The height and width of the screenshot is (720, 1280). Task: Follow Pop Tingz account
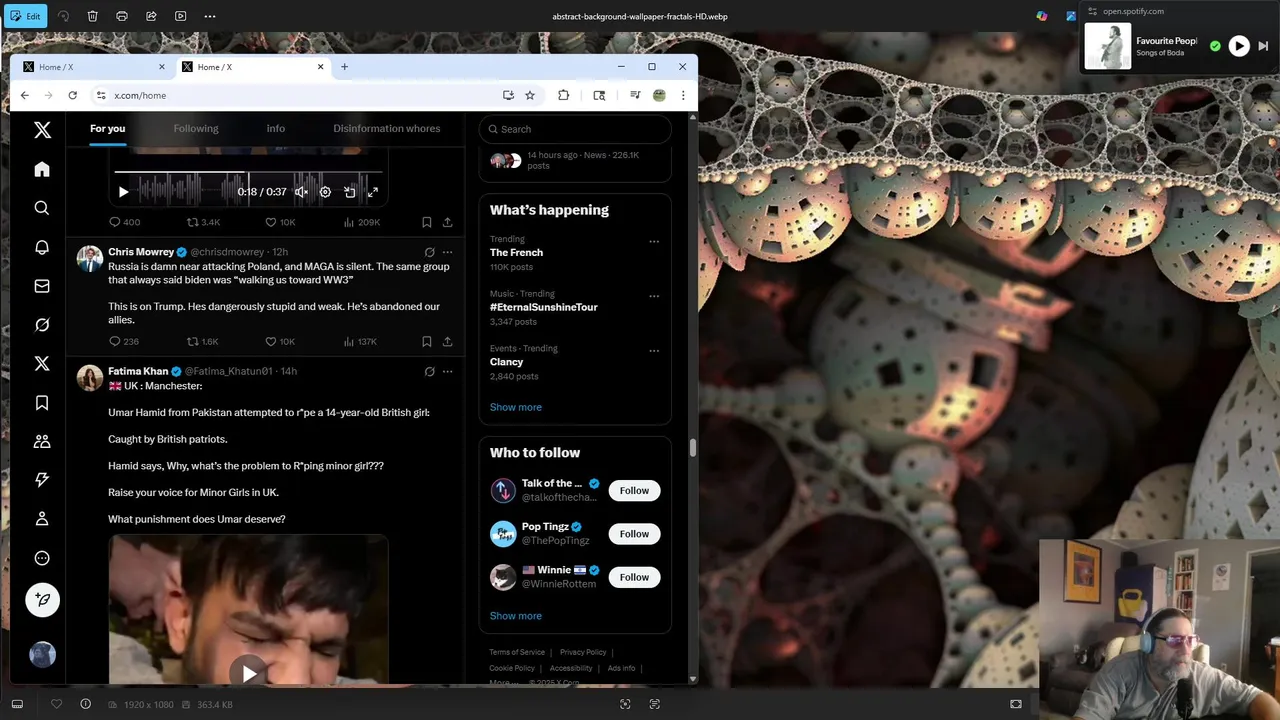click(x=634, y=534)
